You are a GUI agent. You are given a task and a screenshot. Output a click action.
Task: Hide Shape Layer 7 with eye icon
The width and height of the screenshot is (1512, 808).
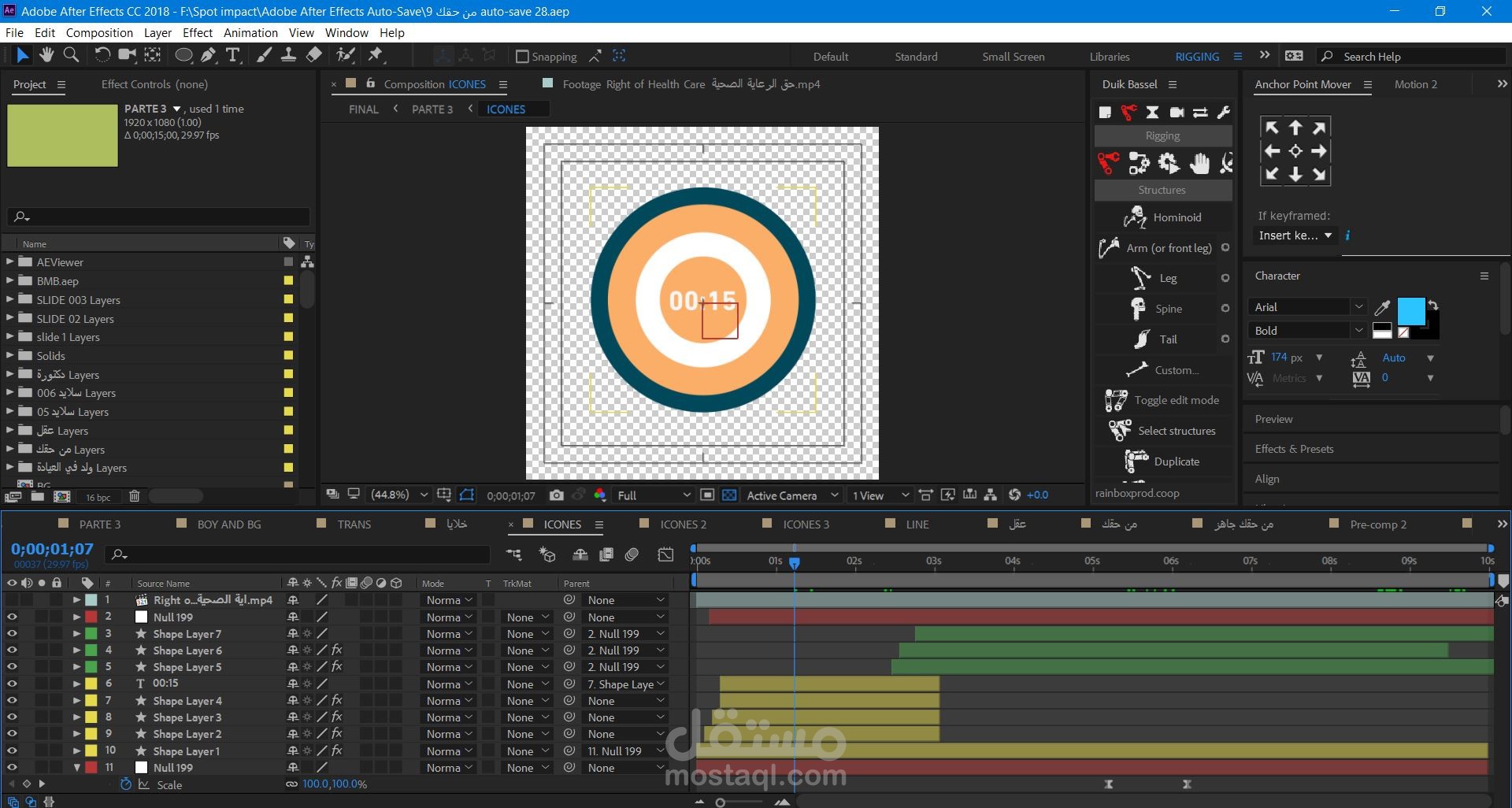pos(12,634)
